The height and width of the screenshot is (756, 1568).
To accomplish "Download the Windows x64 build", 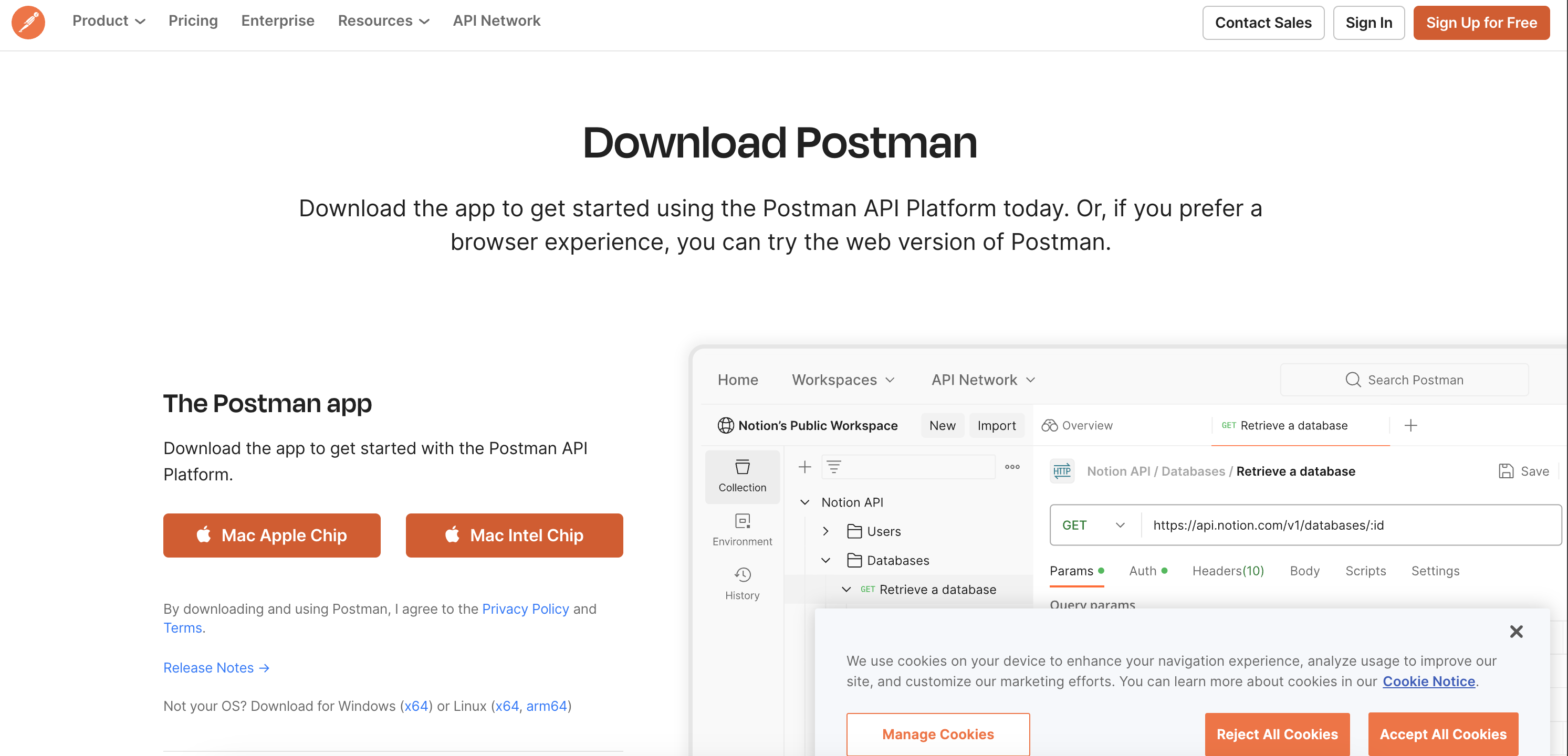I will [x=416, y=706].
